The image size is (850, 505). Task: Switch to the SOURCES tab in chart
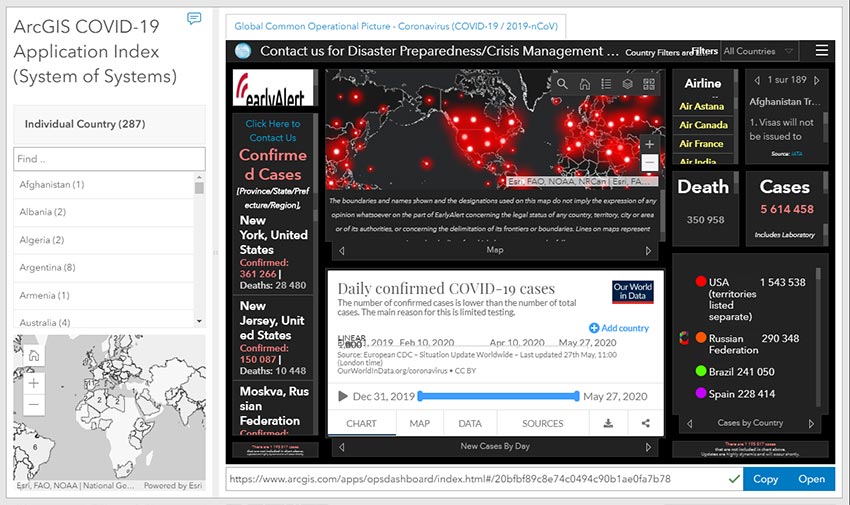coord(542,423)
